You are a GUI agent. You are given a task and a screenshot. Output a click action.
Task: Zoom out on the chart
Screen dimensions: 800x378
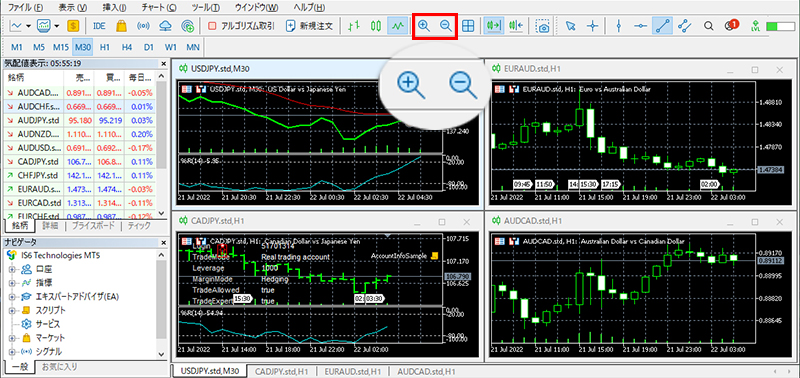pos(446,26)
